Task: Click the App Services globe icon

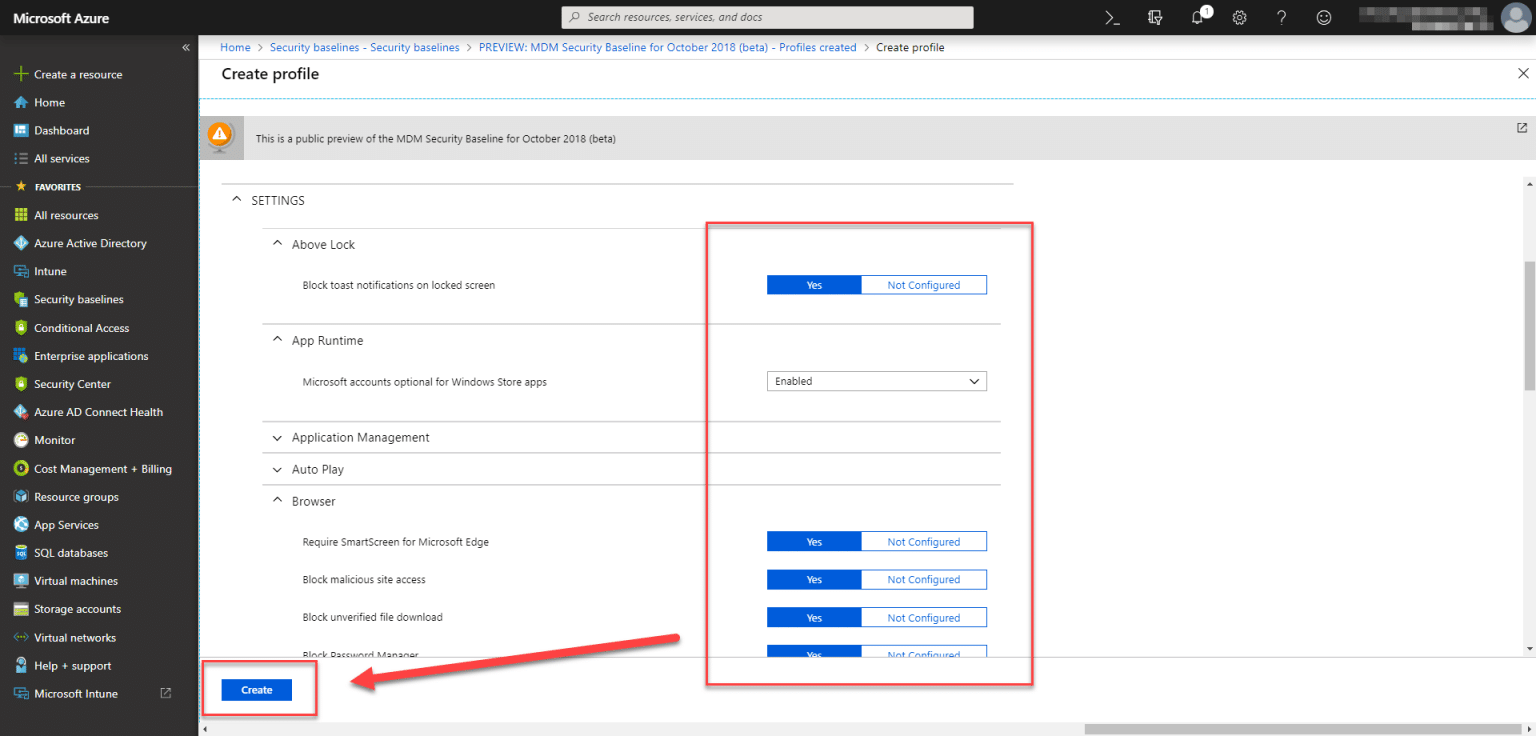Action: click(x=20, y=525)
